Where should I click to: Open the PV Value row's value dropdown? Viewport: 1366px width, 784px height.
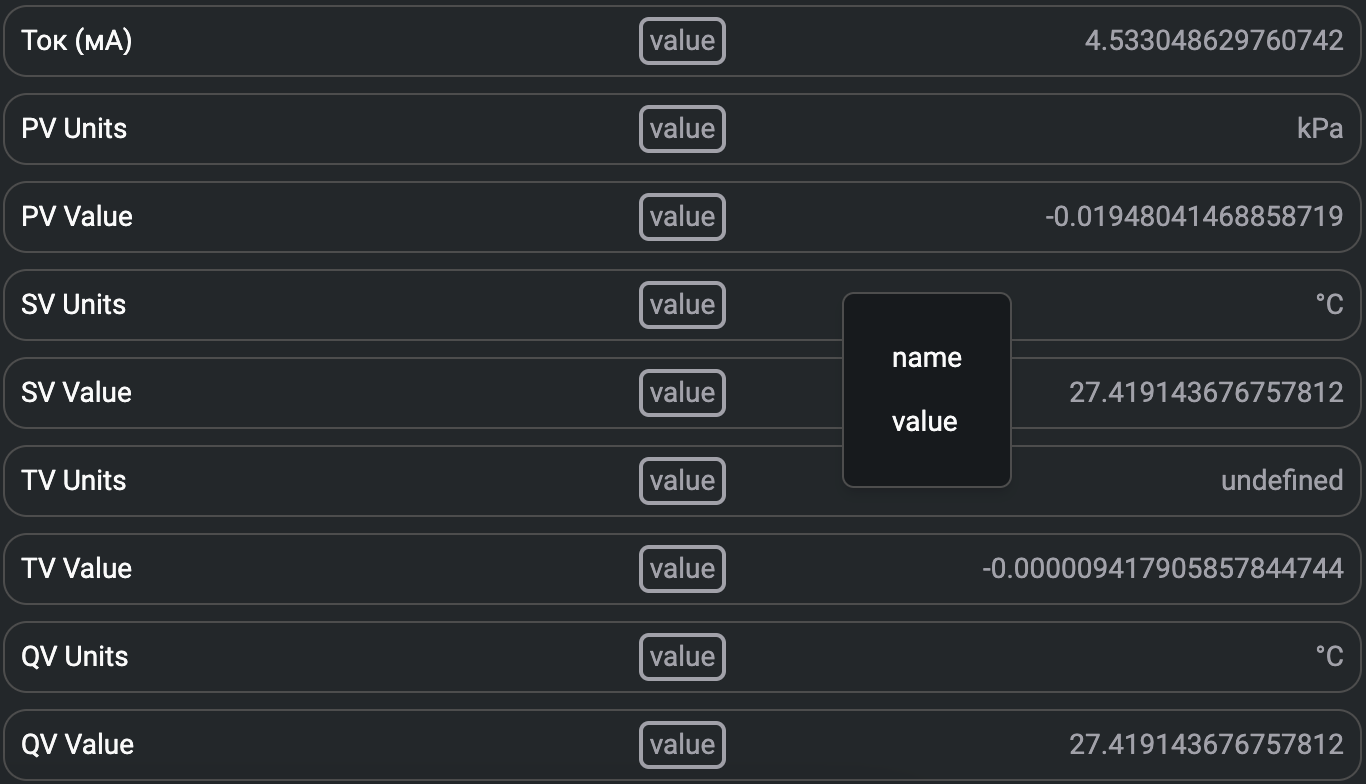(x=682, y=217)
